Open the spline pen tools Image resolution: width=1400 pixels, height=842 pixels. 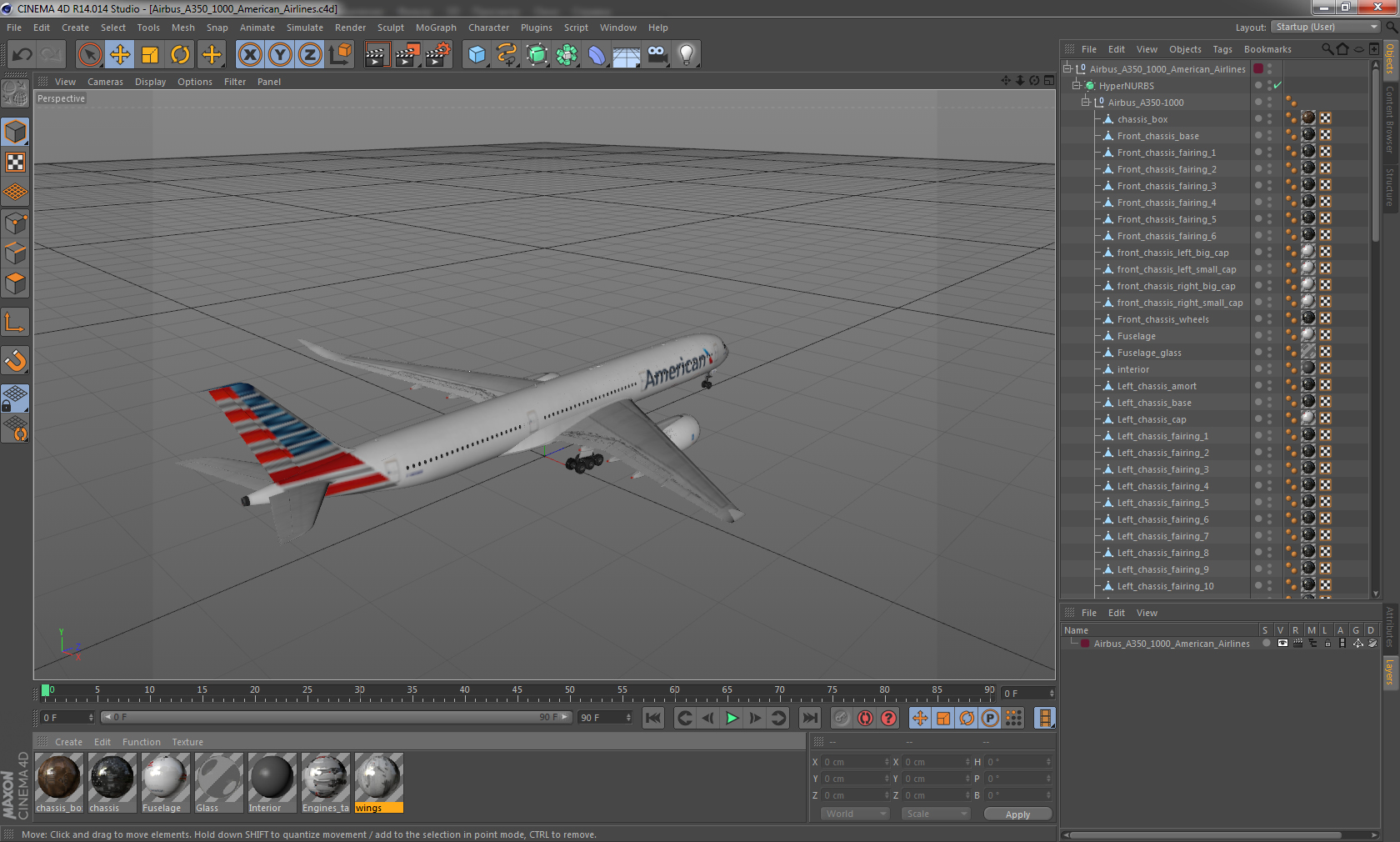[x=507, y=55]
